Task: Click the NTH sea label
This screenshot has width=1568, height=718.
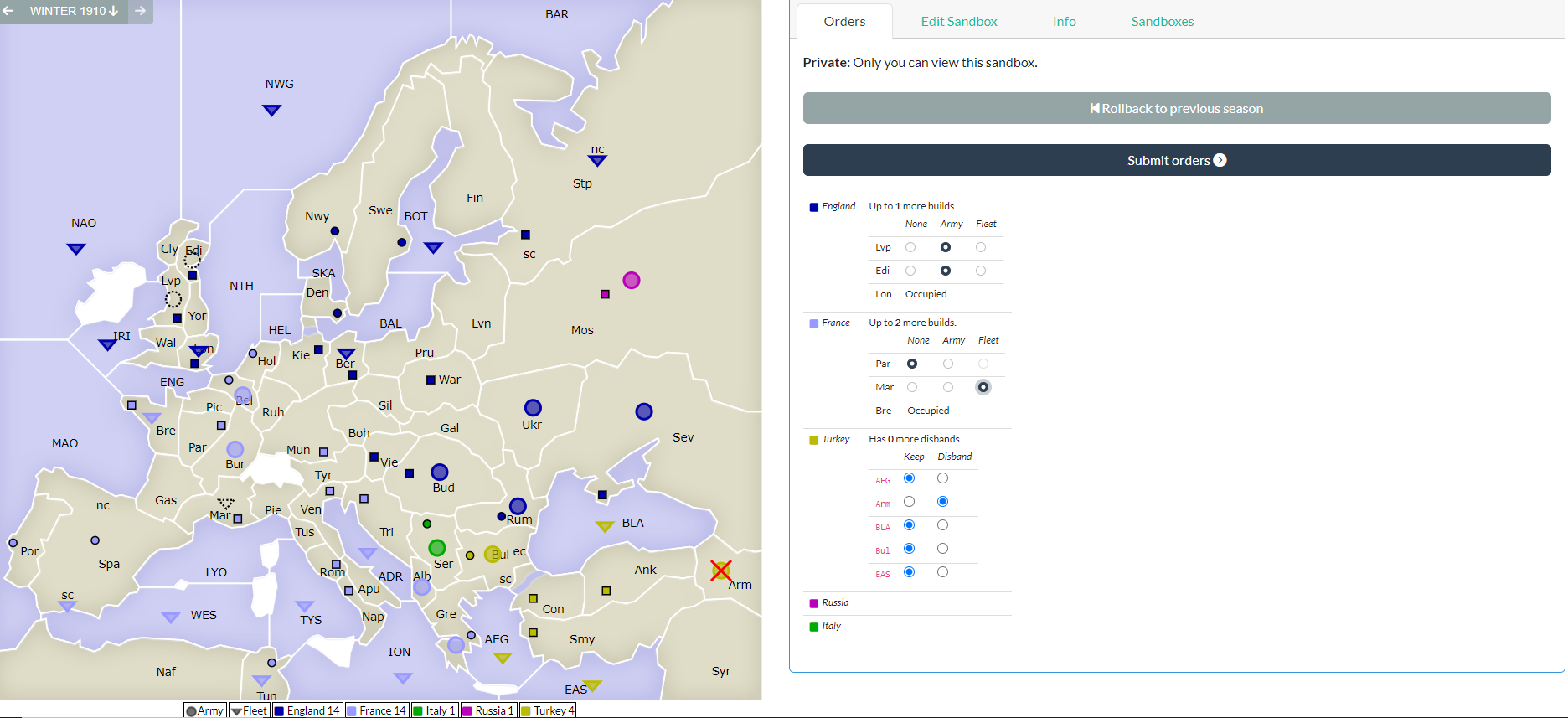Action: [241, 286]
